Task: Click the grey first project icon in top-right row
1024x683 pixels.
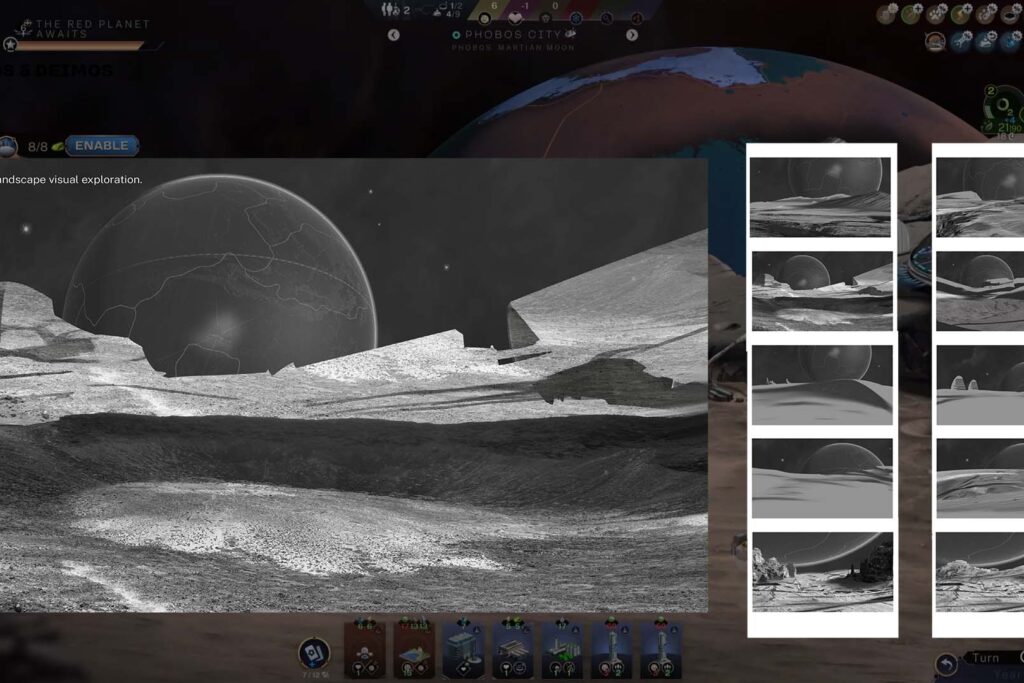Action: 886,14
